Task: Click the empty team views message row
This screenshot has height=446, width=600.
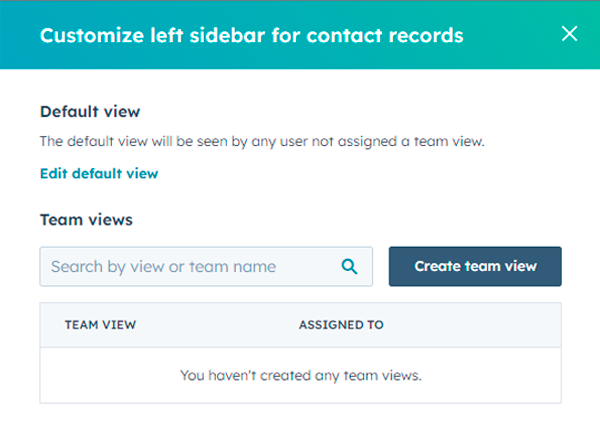Action: pyautogui.click(x=300, y=375)
